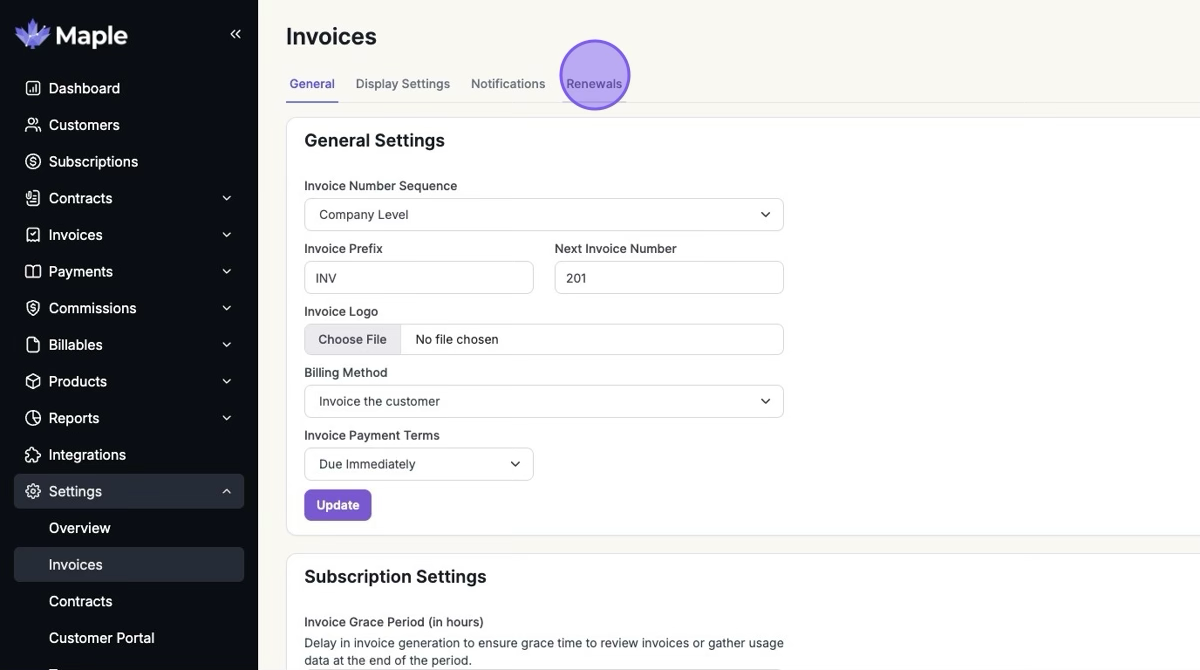
Task: Click the Subscriptions dollar icon
Action: (33, 161)
